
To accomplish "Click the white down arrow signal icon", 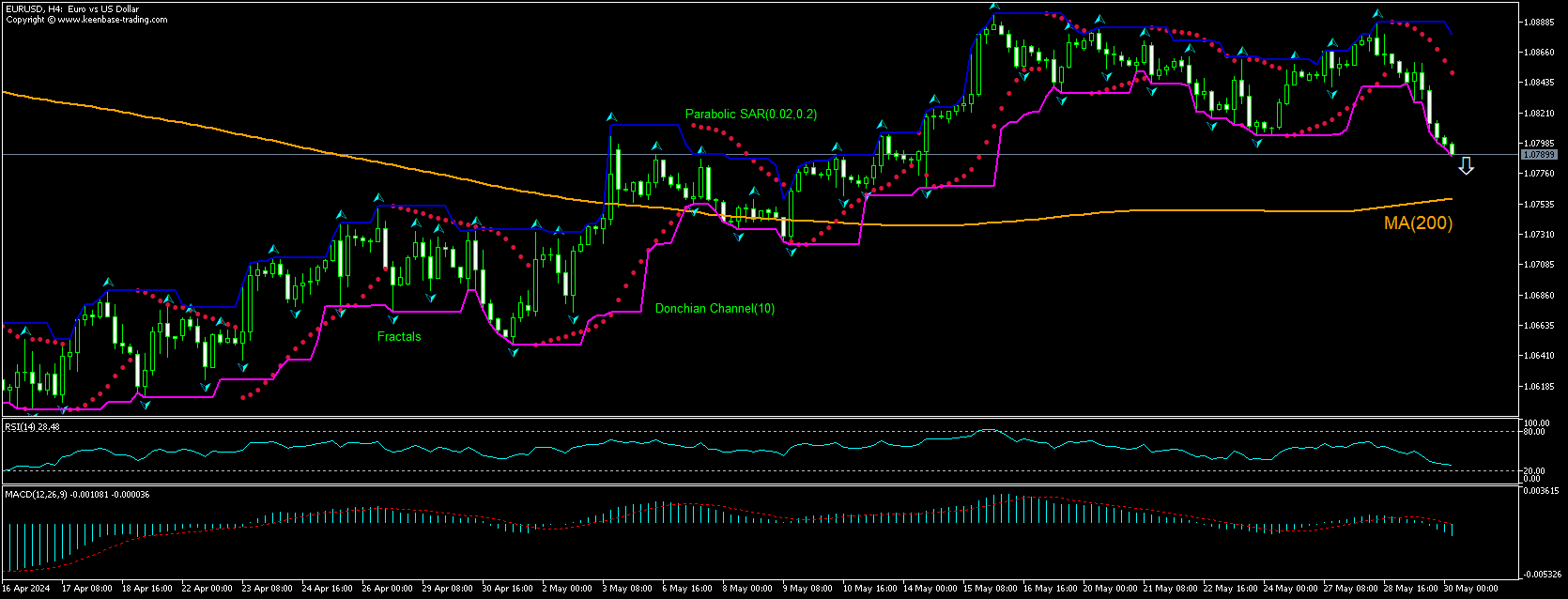I will coord(1466,167).
